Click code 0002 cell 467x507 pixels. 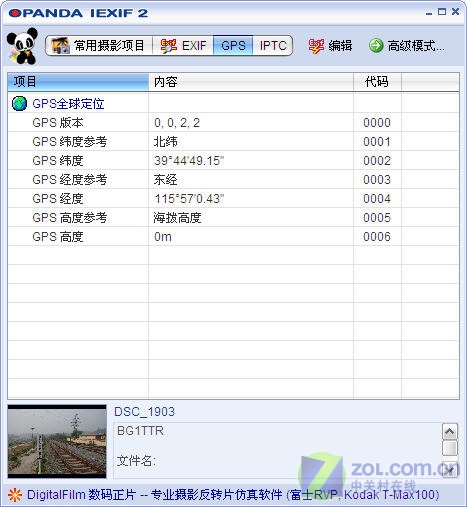click(377, 161)
